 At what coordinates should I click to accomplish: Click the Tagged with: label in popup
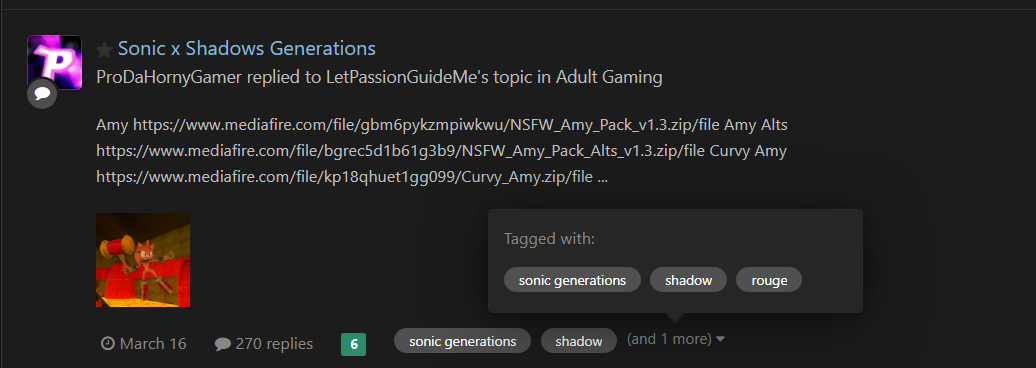pyautogui.click(x=549, y=239)
